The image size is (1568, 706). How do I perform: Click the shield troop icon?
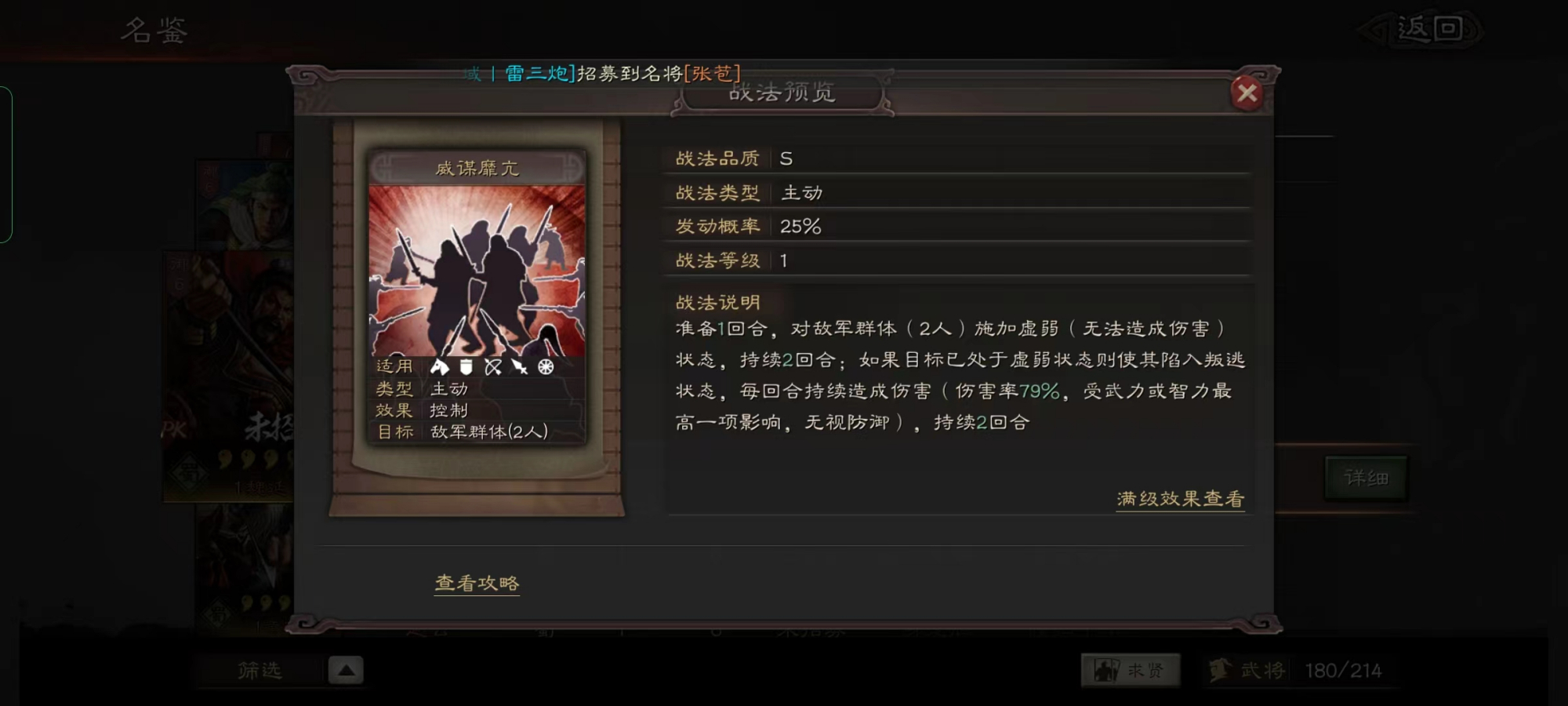click(466, 366)
